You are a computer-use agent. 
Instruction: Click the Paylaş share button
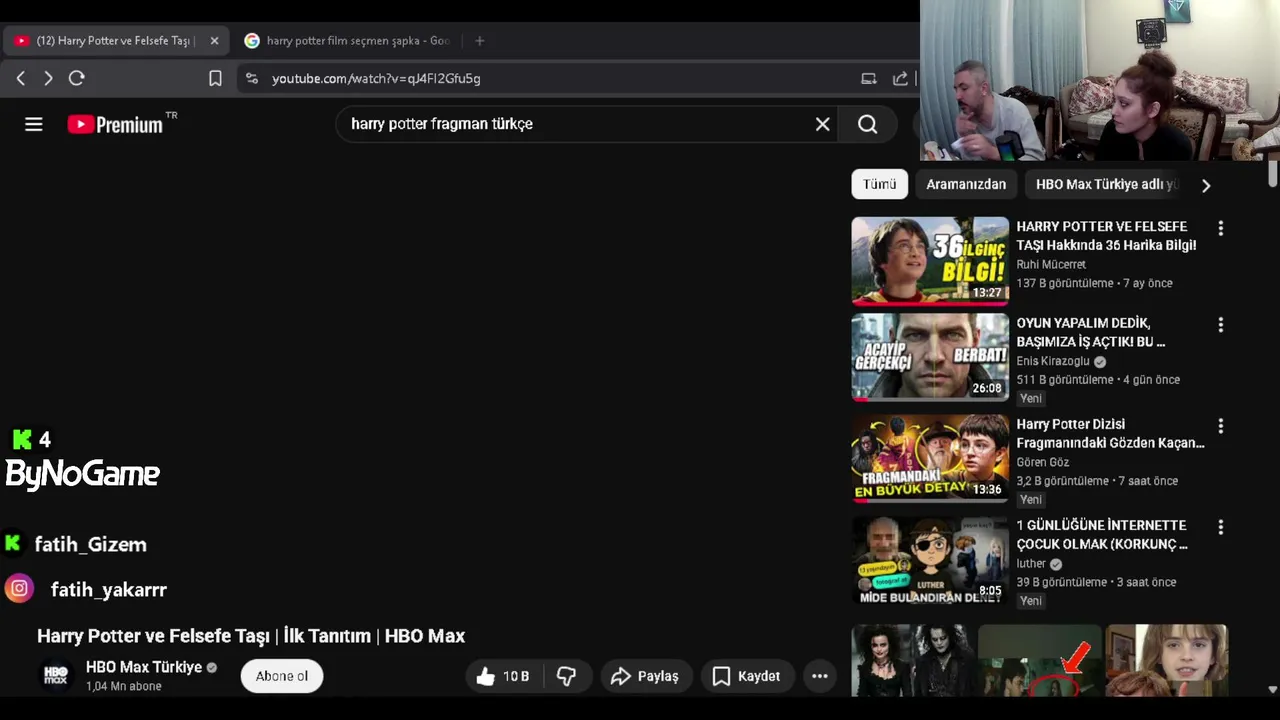(645, 676)
